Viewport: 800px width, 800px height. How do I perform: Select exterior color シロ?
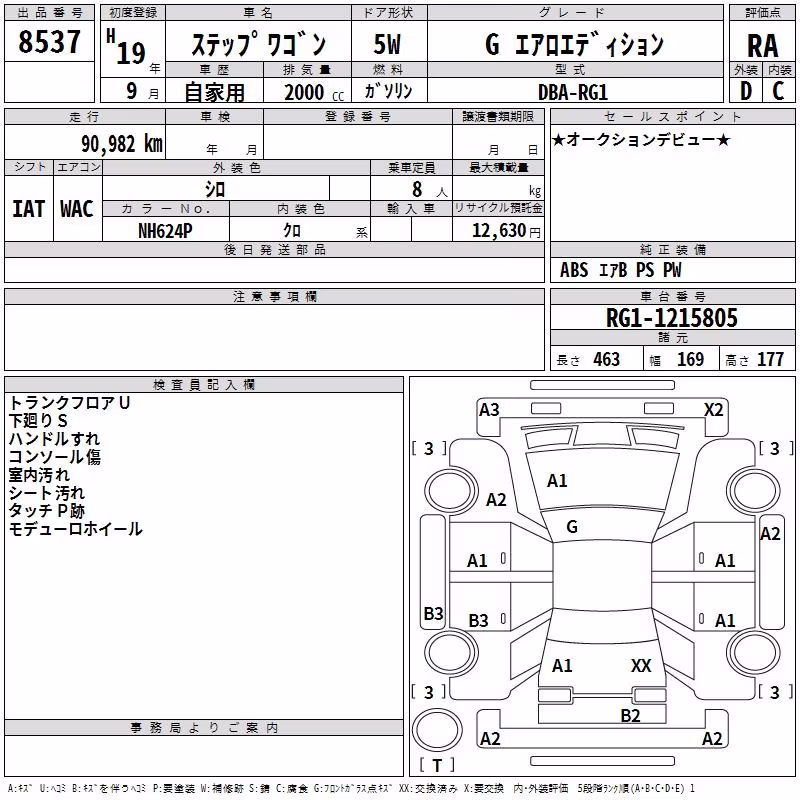point(215,189)
